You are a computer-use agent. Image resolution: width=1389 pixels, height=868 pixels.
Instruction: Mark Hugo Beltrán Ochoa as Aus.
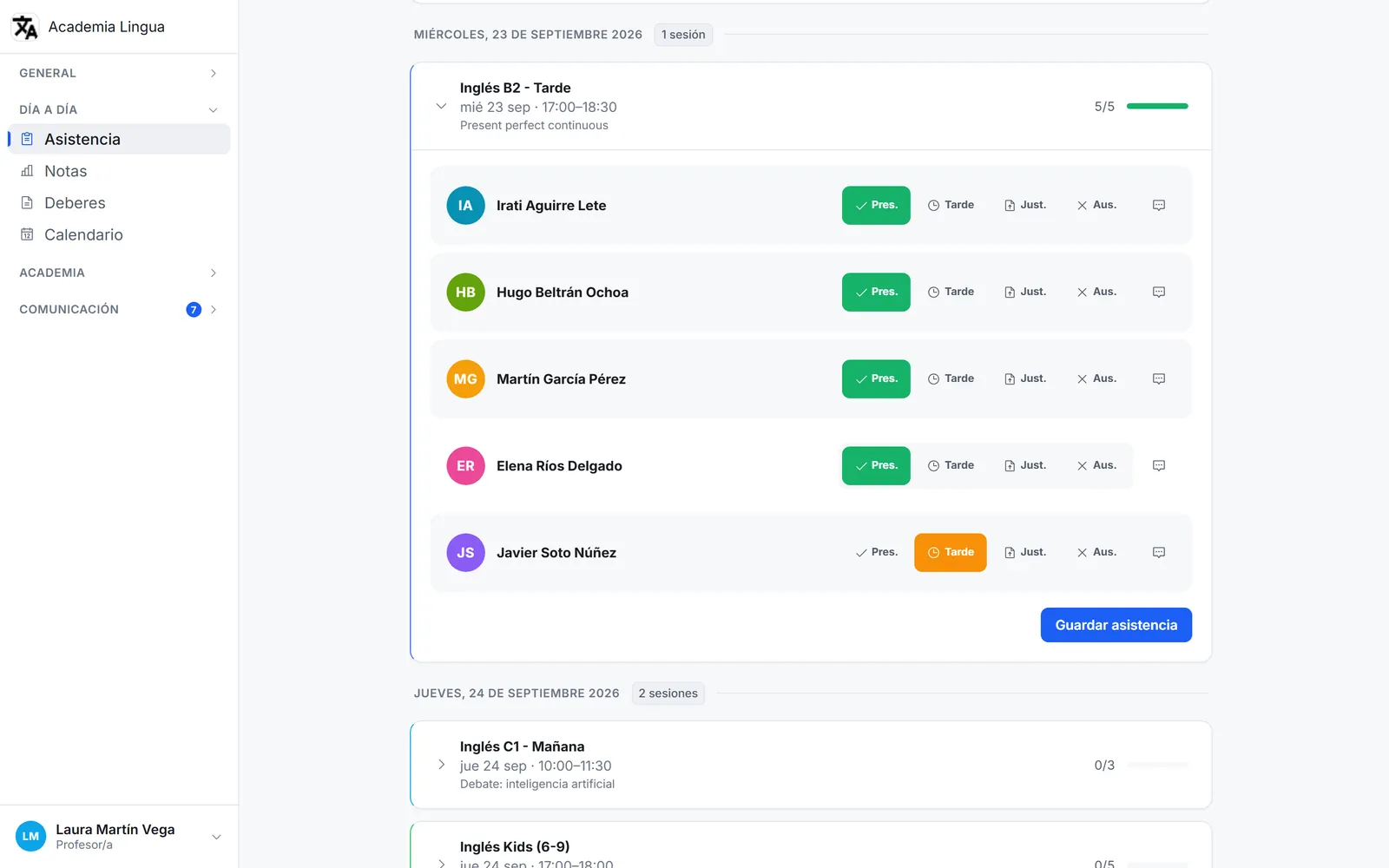1096,293
